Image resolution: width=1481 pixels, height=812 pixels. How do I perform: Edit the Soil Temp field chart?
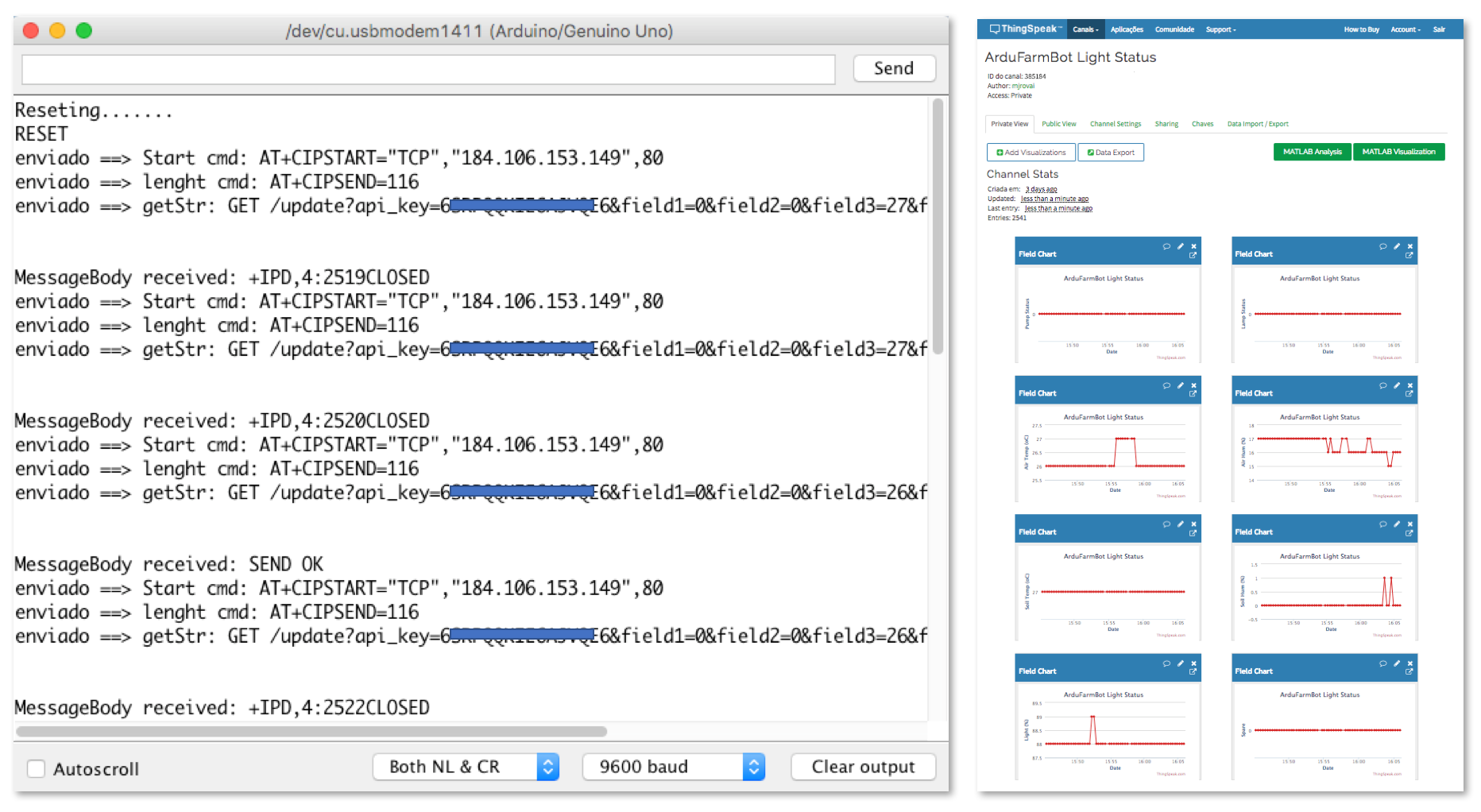[1181, 524]
